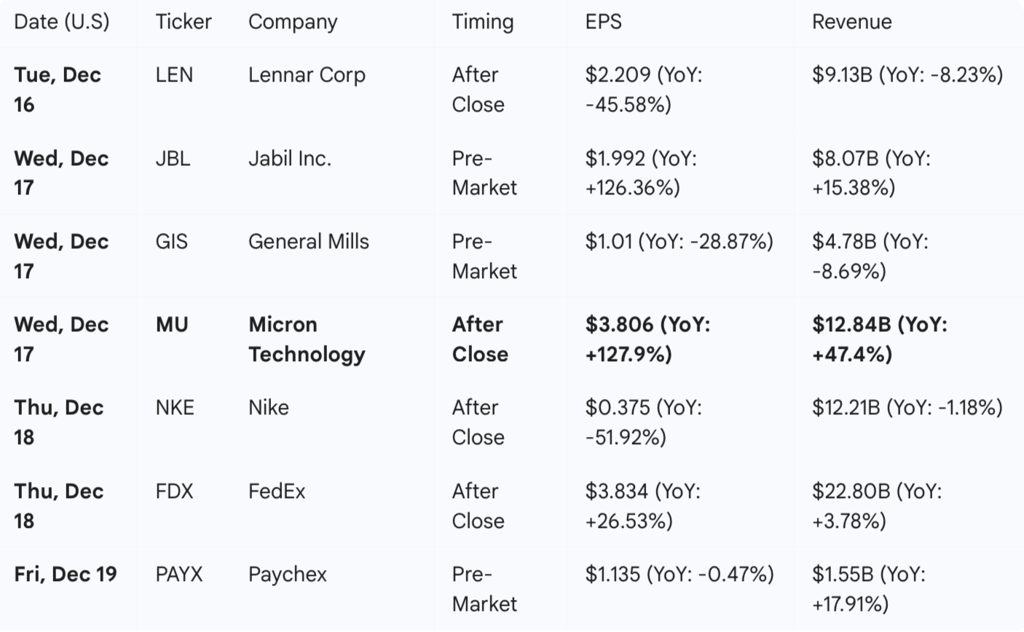This screenshot has width=1024, height=632.
Task: Select the bold MU ticker cell
Action: click(172, 324)
